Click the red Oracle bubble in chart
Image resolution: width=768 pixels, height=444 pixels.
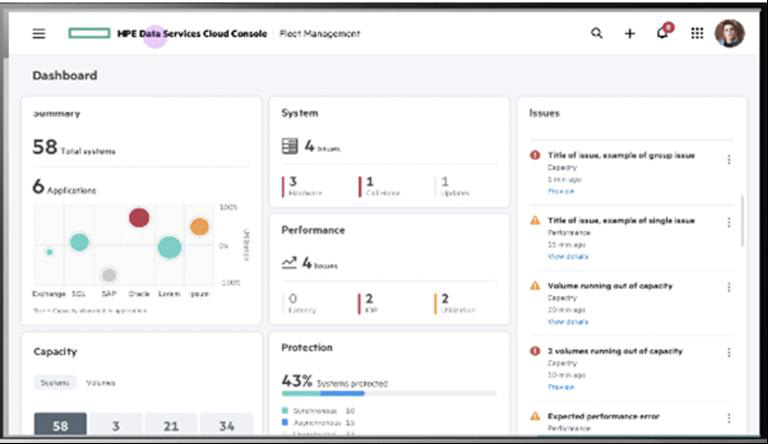tap(139, 217)
